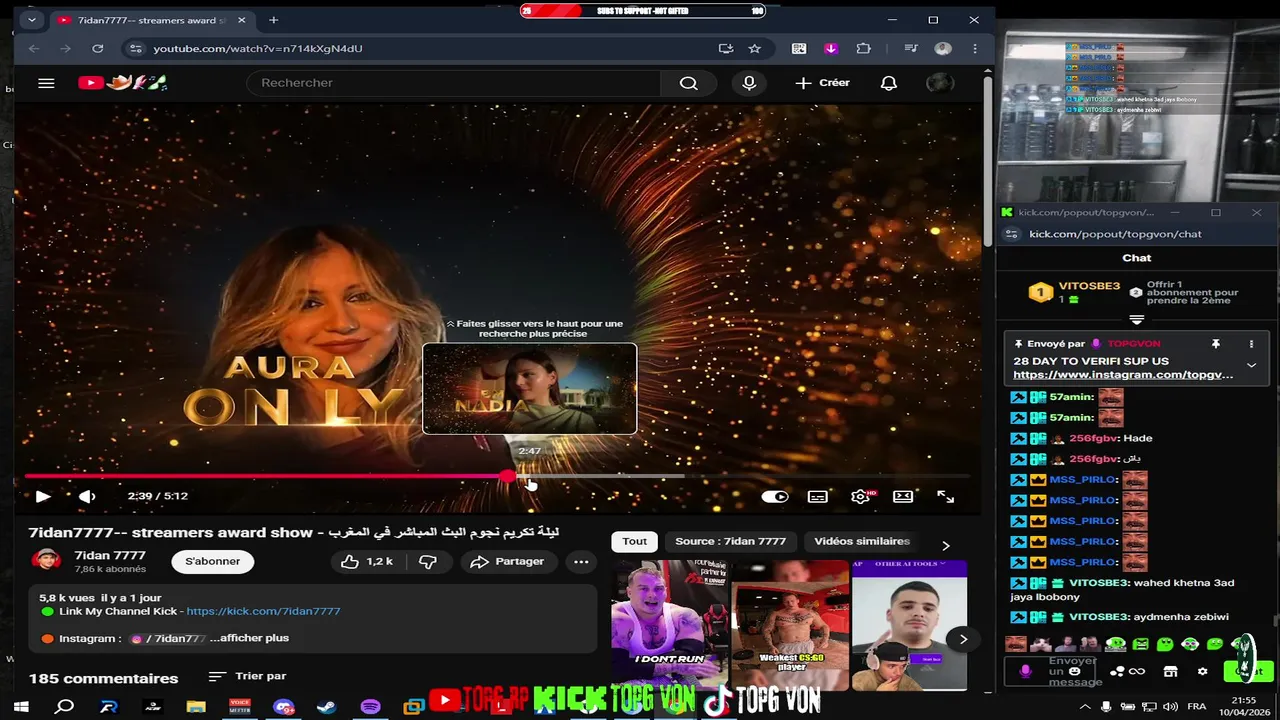Advance the shorts shelf with arrow

coord(963,639)
